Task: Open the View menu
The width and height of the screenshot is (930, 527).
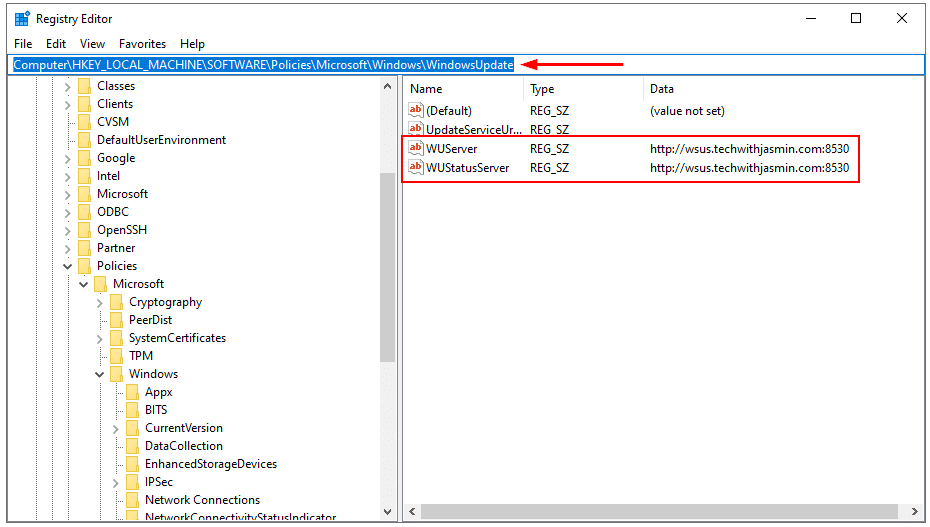Action: (x=93, y=44)
